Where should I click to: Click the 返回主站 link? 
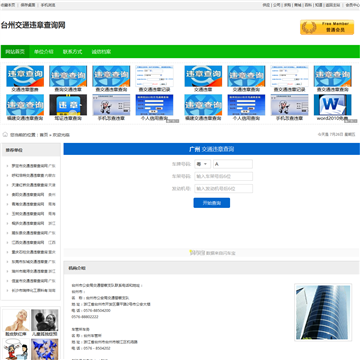pyautogui.click(x=333, y=5)
